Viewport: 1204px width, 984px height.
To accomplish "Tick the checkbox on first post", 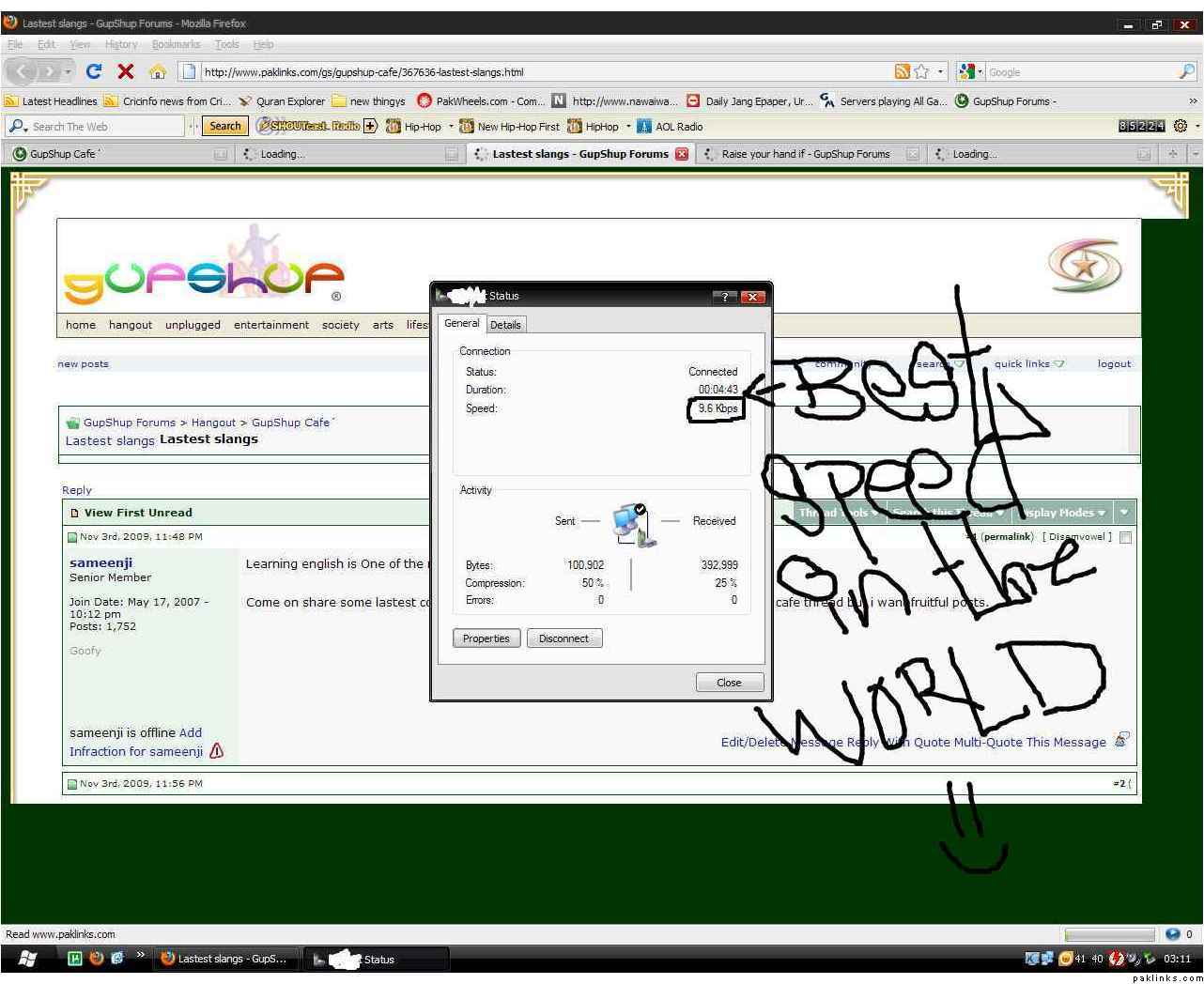I will click(x=1125, y=537).
